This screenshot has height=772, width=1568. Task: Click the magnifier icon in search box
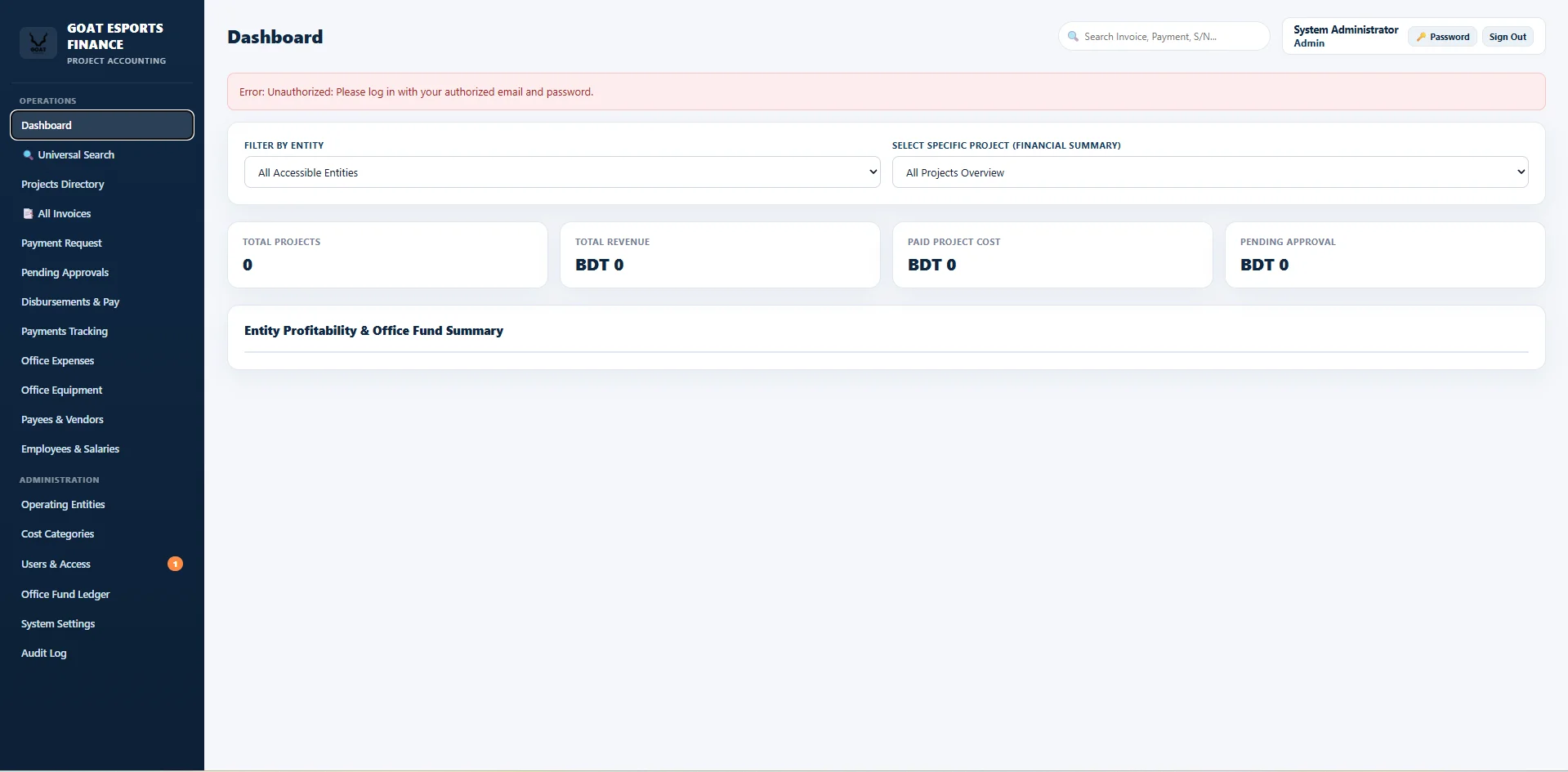pyautogui.click(x=1073, y=36)
